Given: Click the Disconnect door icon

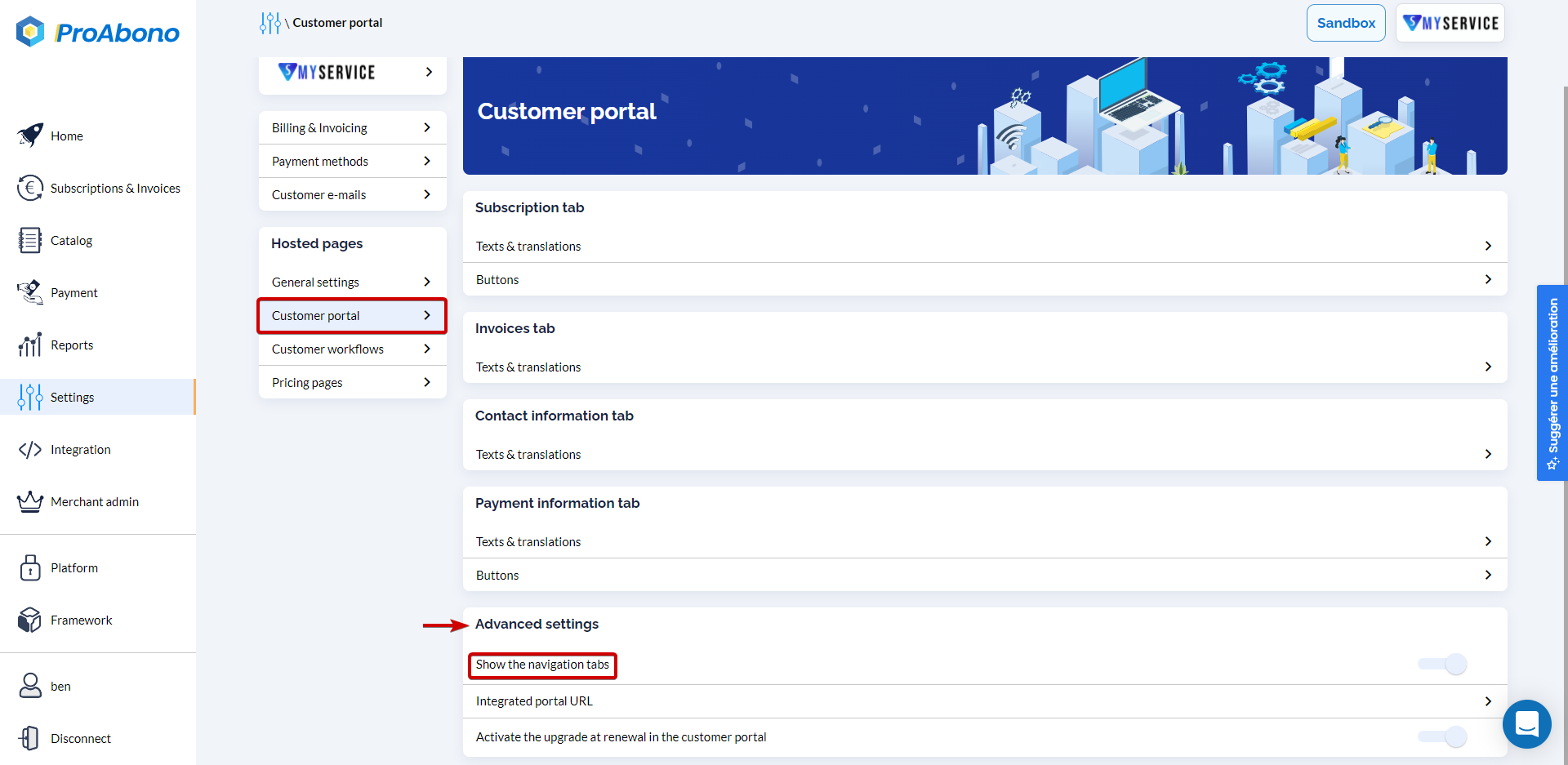Looking at the screenshot, I should pos(30,738).
